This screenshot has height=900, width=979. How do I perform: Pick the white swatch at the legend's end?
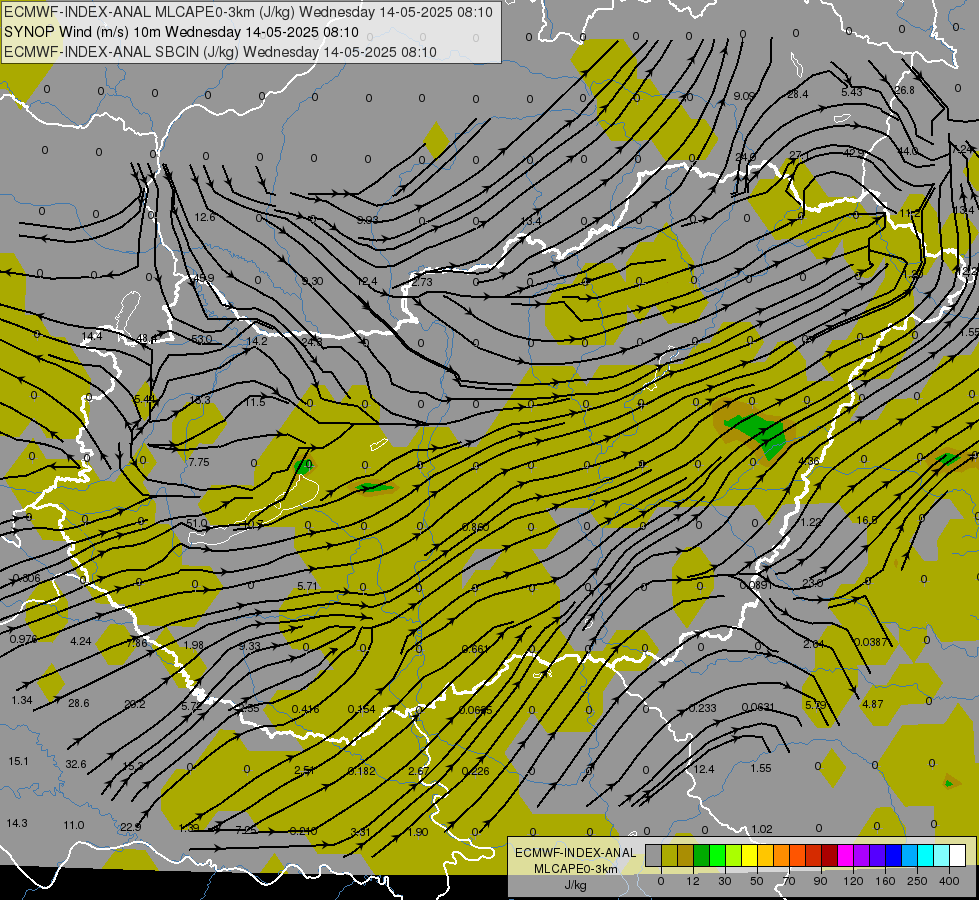[x=957, y=856]
